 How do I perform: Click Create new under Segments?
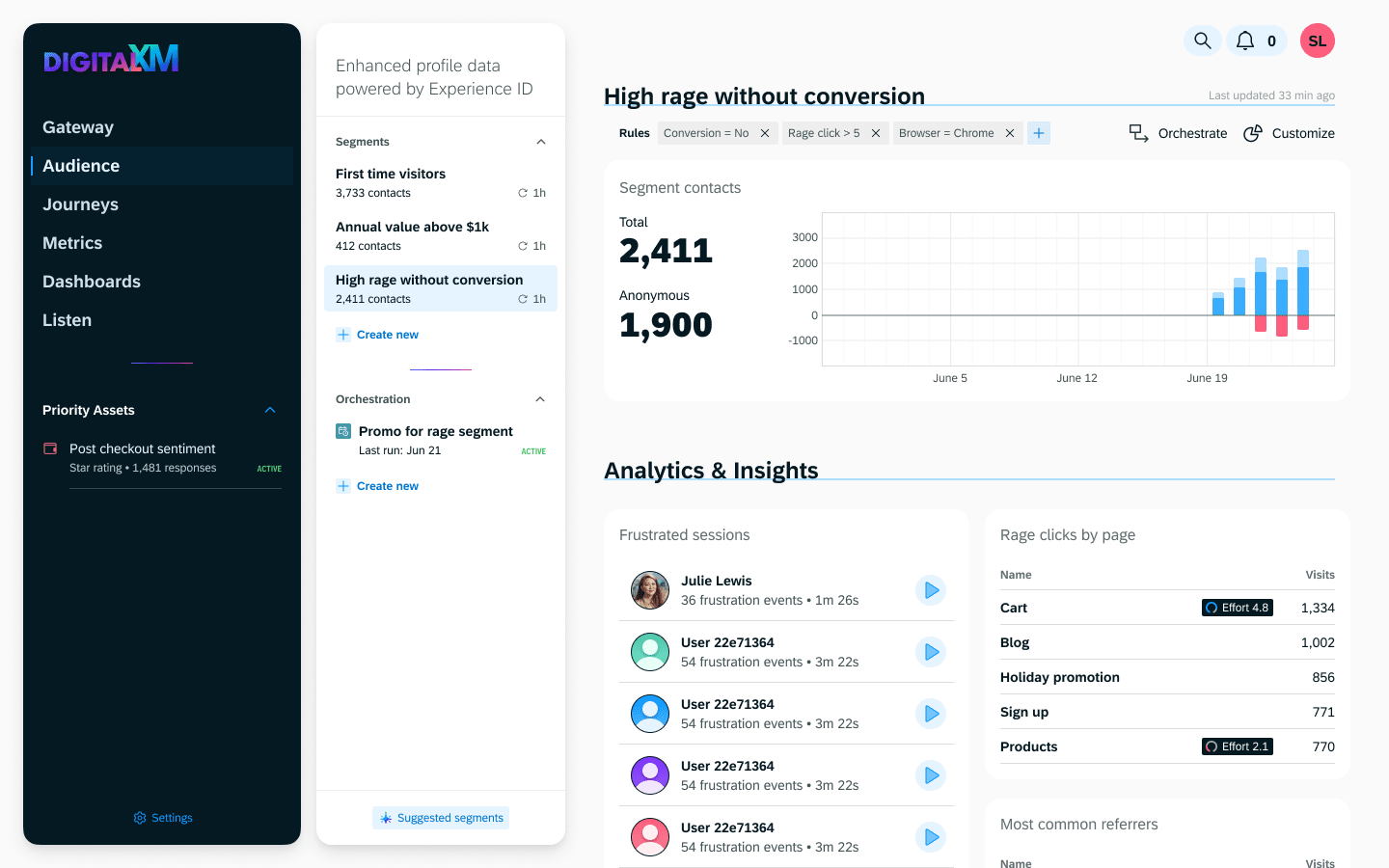(x=377, y=334)
